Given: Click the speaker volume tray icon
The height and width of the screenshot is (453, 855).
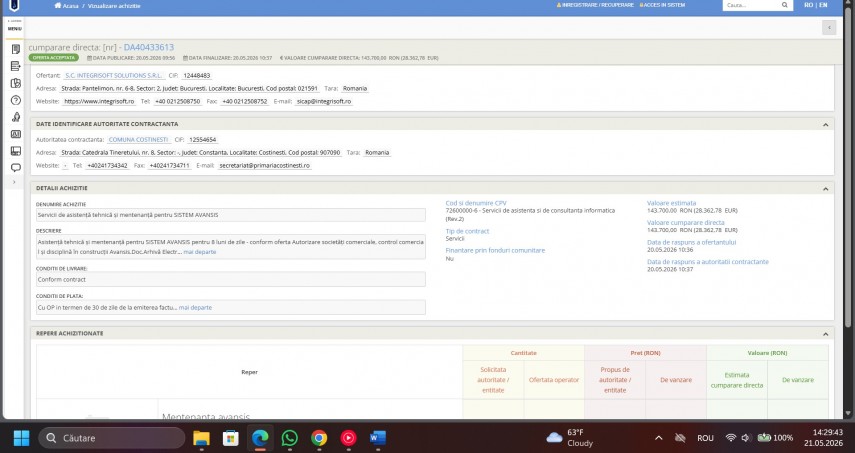Looking at the screenshot, I should click(x=745, y=438).
